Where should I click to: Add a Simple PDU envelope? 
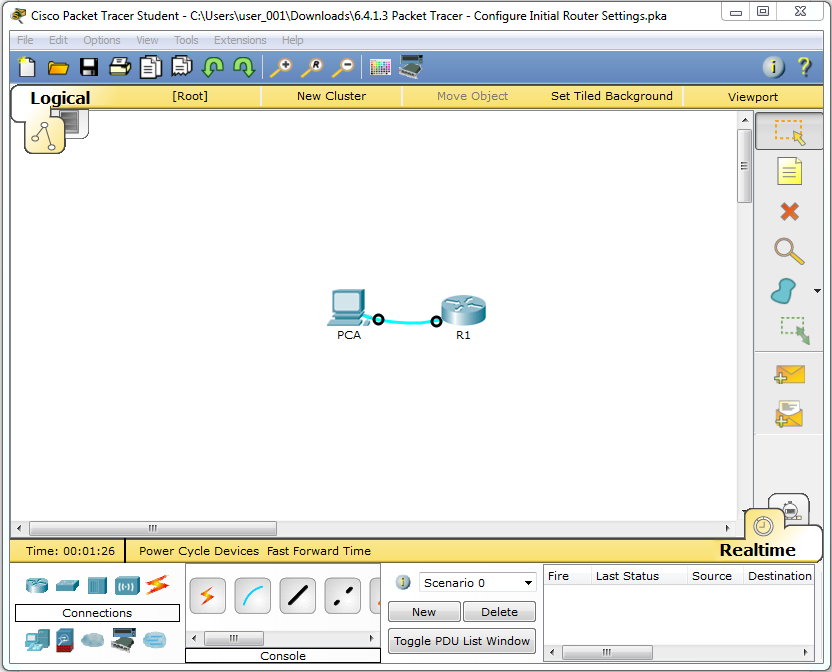coord(790,374)
